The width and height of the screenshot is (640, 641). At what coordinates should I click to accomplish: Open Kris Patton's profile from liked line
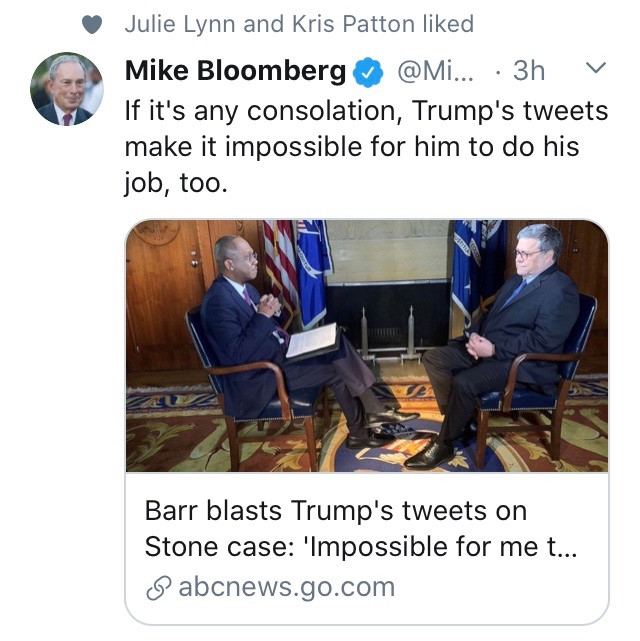[335, 24]
